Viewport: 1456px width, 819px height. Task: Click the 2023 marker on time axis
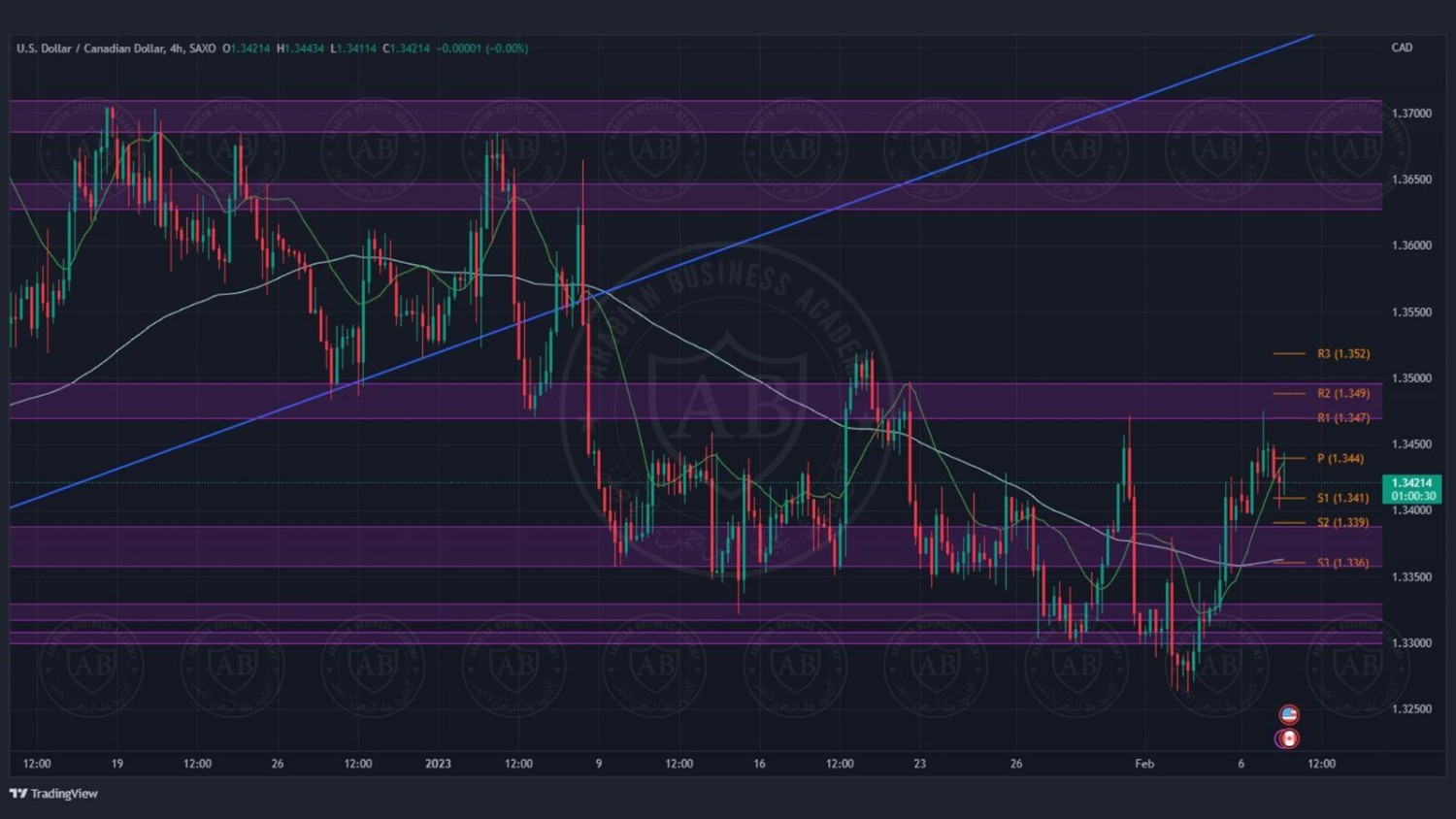pos(438,764)
